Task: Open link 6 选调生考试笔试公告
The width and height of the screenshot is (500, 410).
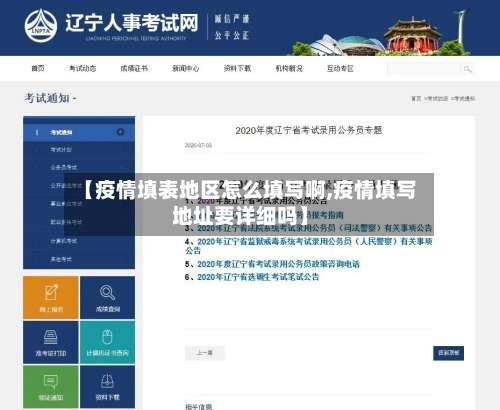Action: pyautogui.click(x=258, y=277)
